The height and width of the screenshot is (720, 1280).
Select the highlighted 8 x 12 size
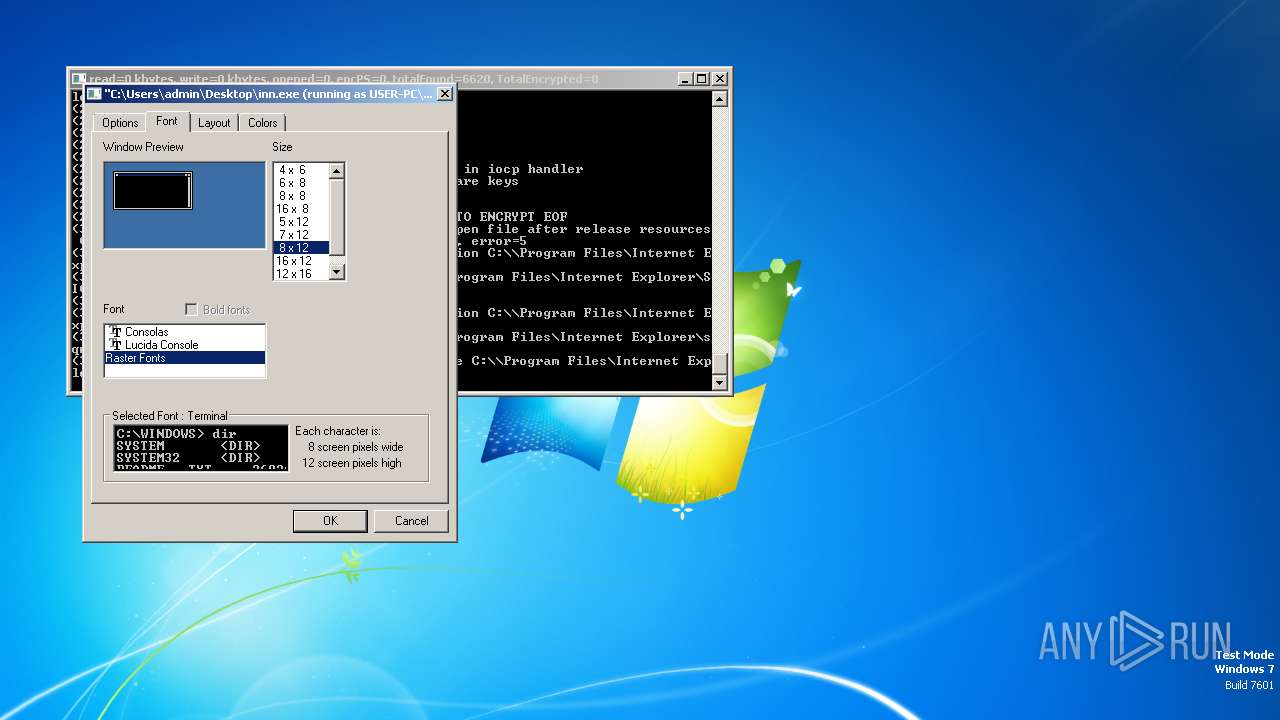tap(301, 248)
